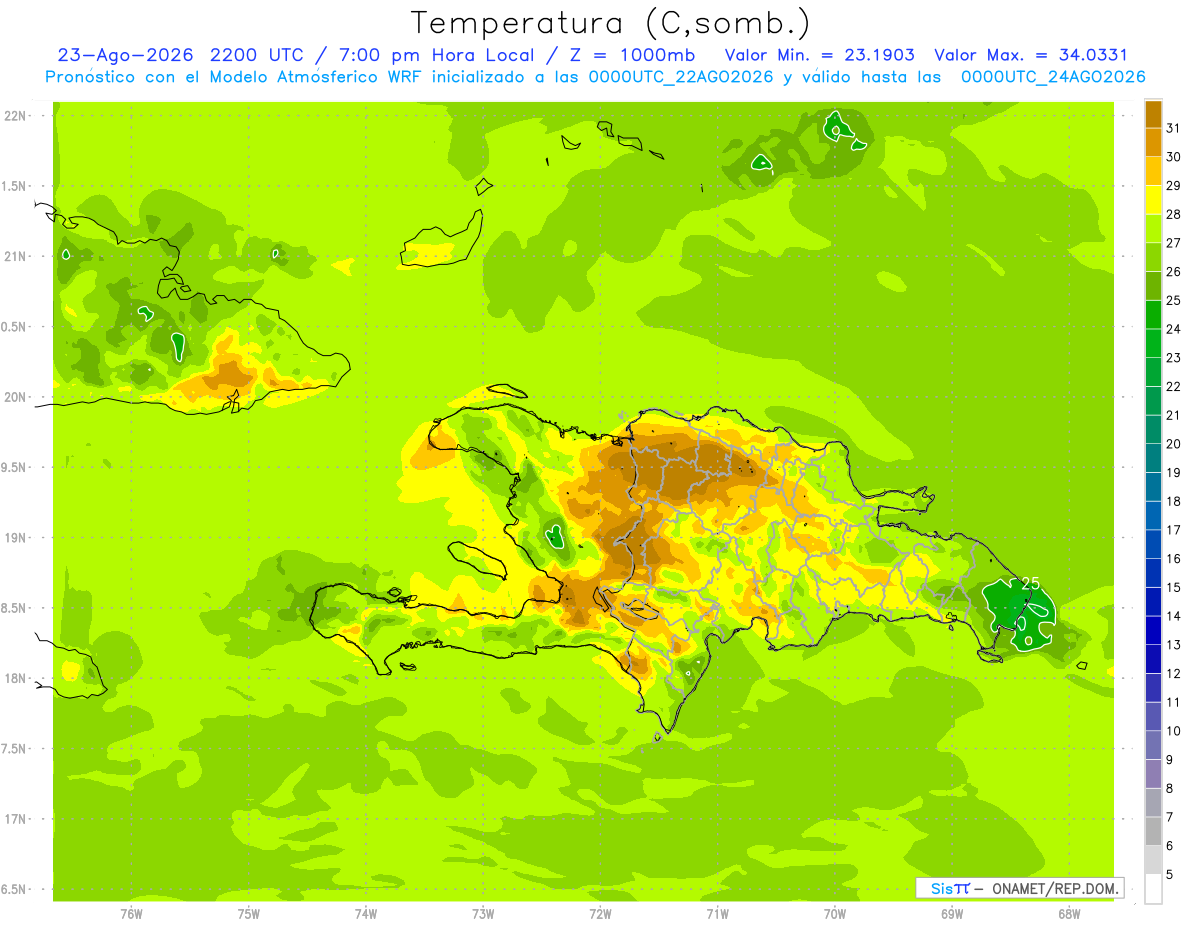Pick the light orange swatch between 29 and 30

coord(1153,172)
